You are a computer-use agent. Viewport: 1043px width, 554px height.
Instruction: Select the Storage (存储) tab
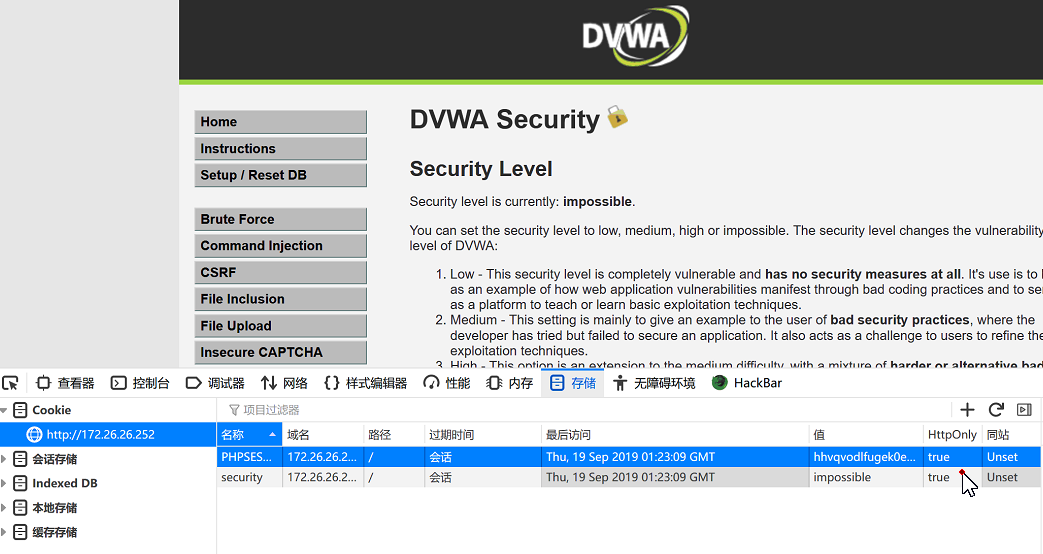click(573, 383)
